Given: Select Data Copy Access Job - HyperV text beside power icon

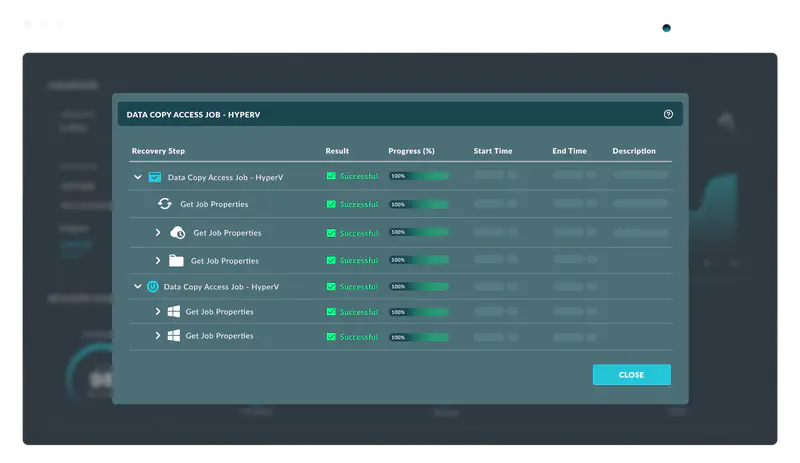Looking at the screenshot, I should pos(221,287).
